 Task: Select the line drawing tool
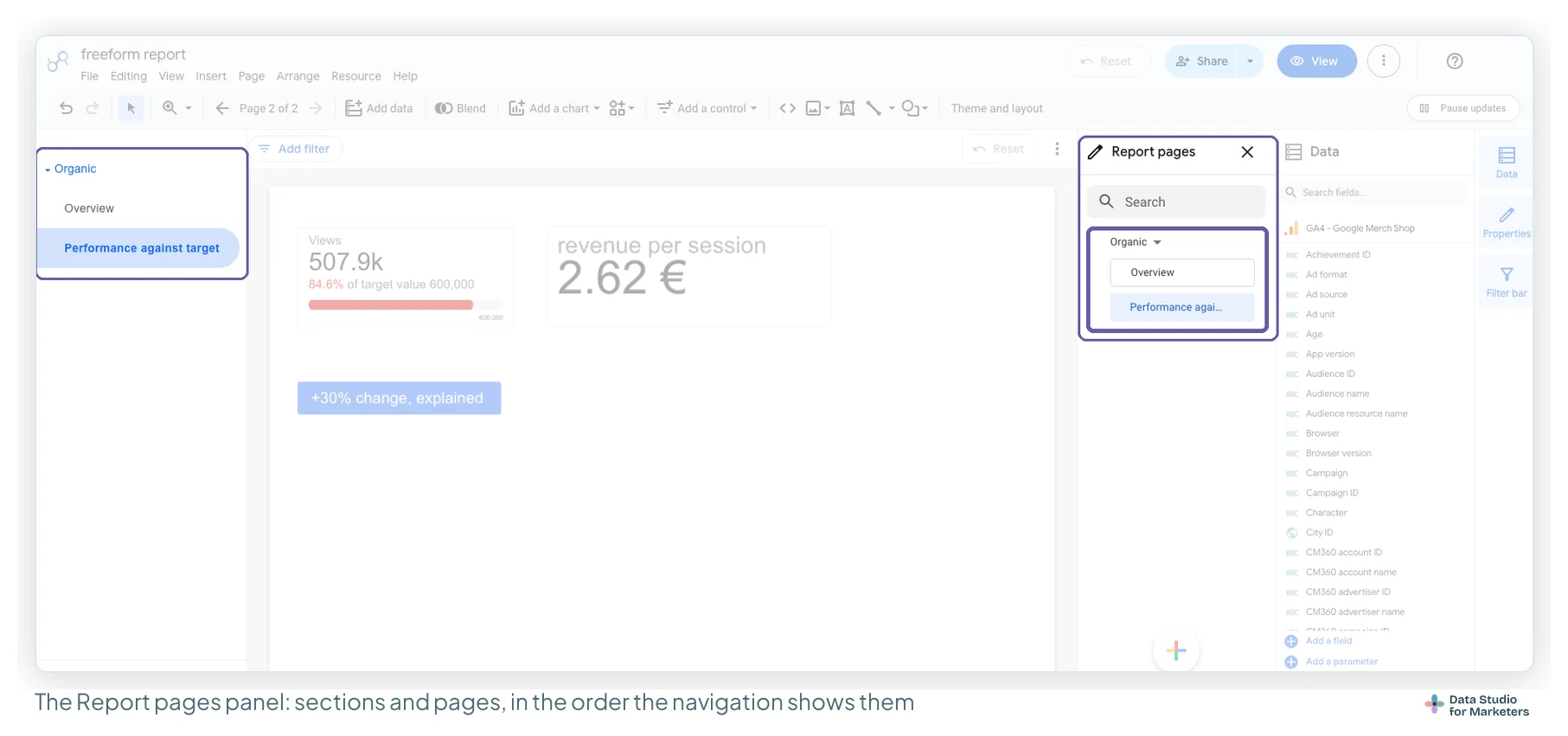(x=874, y=108)
